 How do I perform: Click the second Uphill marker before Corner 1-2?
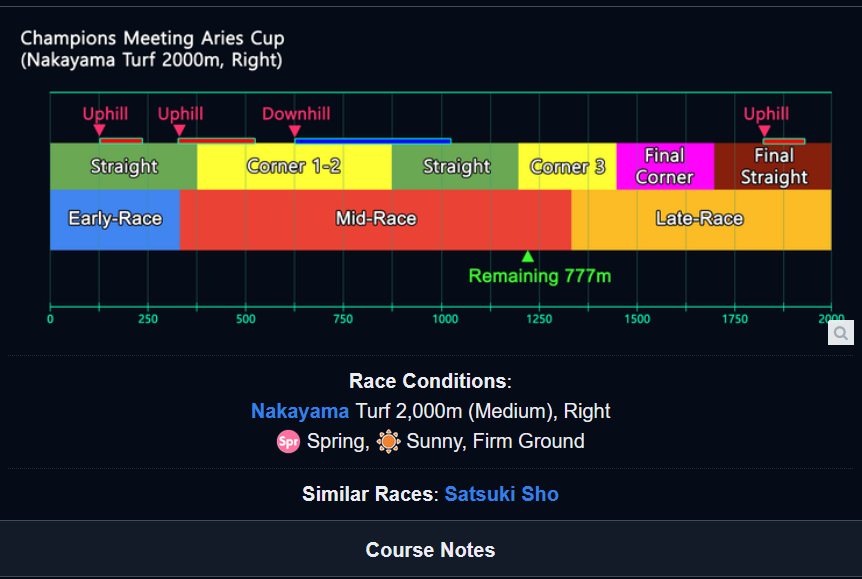click(x=179, y=130)
